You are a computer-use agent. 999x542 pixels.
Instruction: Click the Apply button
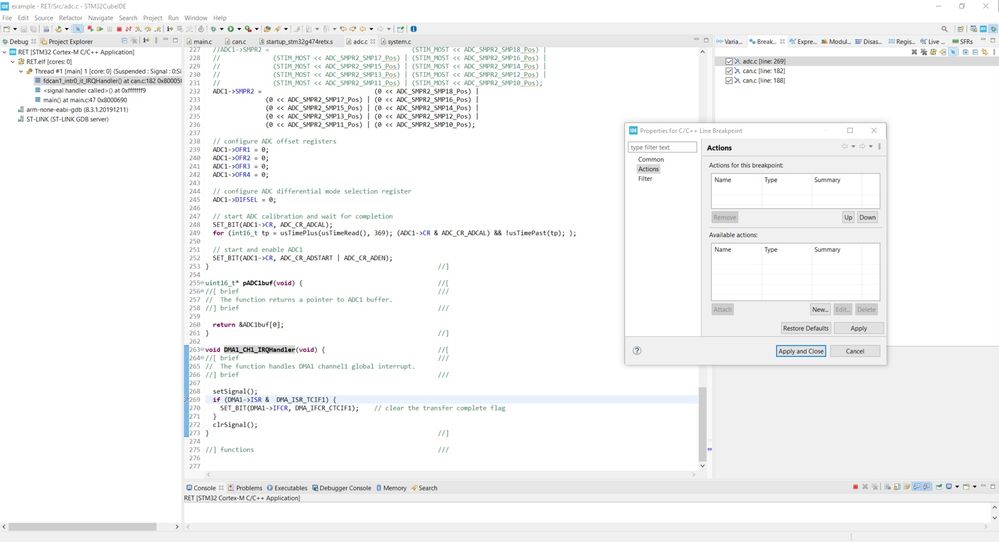(858, 328)
